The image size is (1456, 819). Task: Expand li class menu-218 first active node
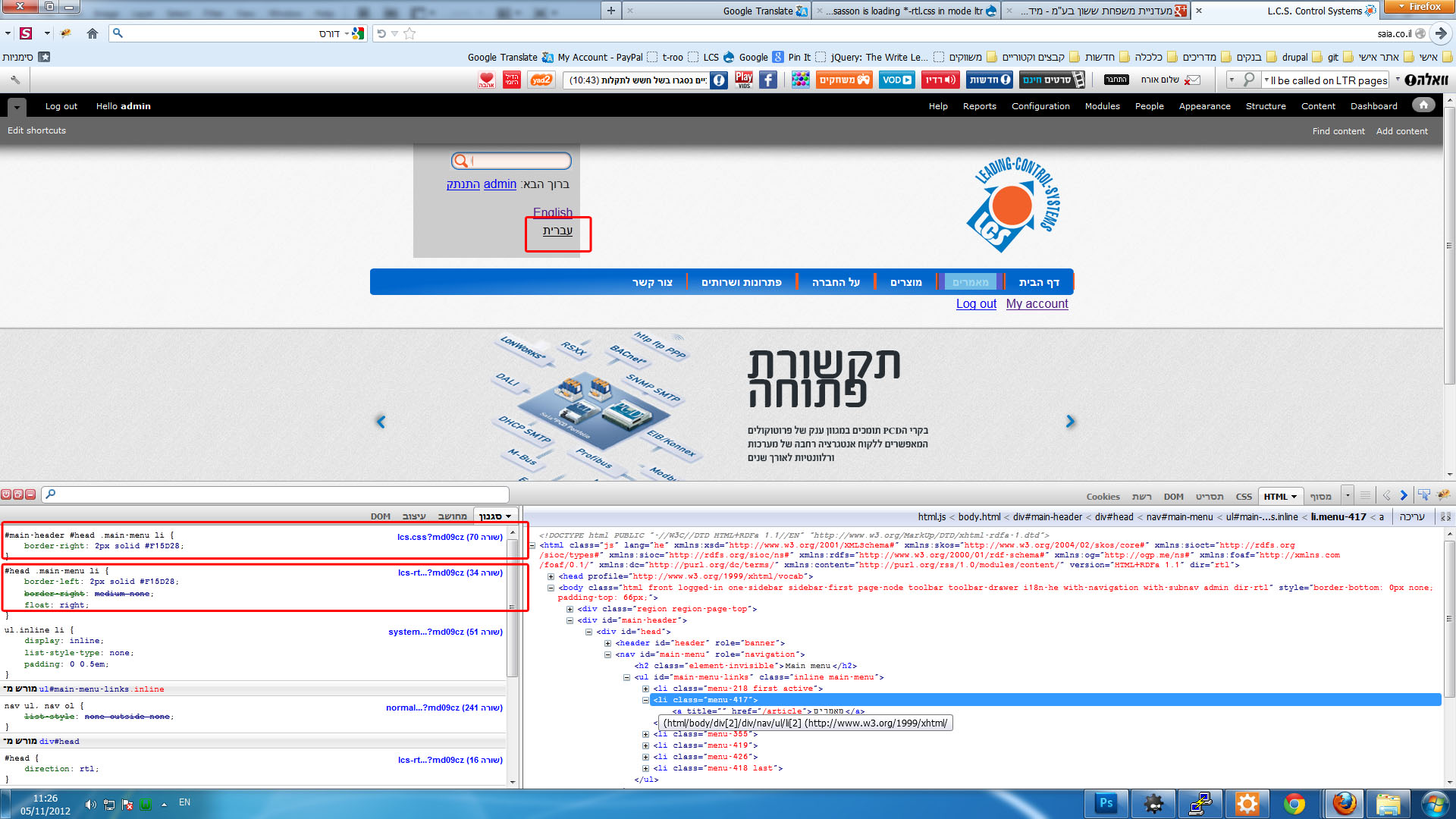pos(646,689)
